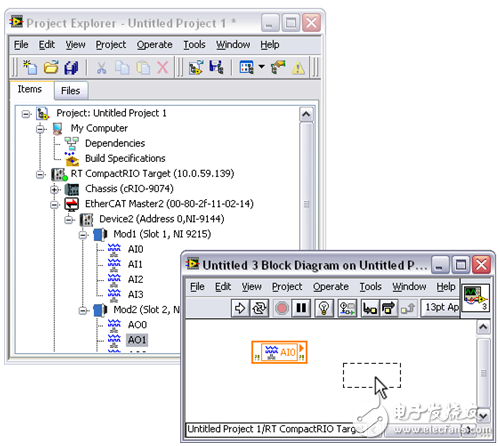
Task: Collapse RT CompactRIO Target tree node
Action: tap(40, 174)
